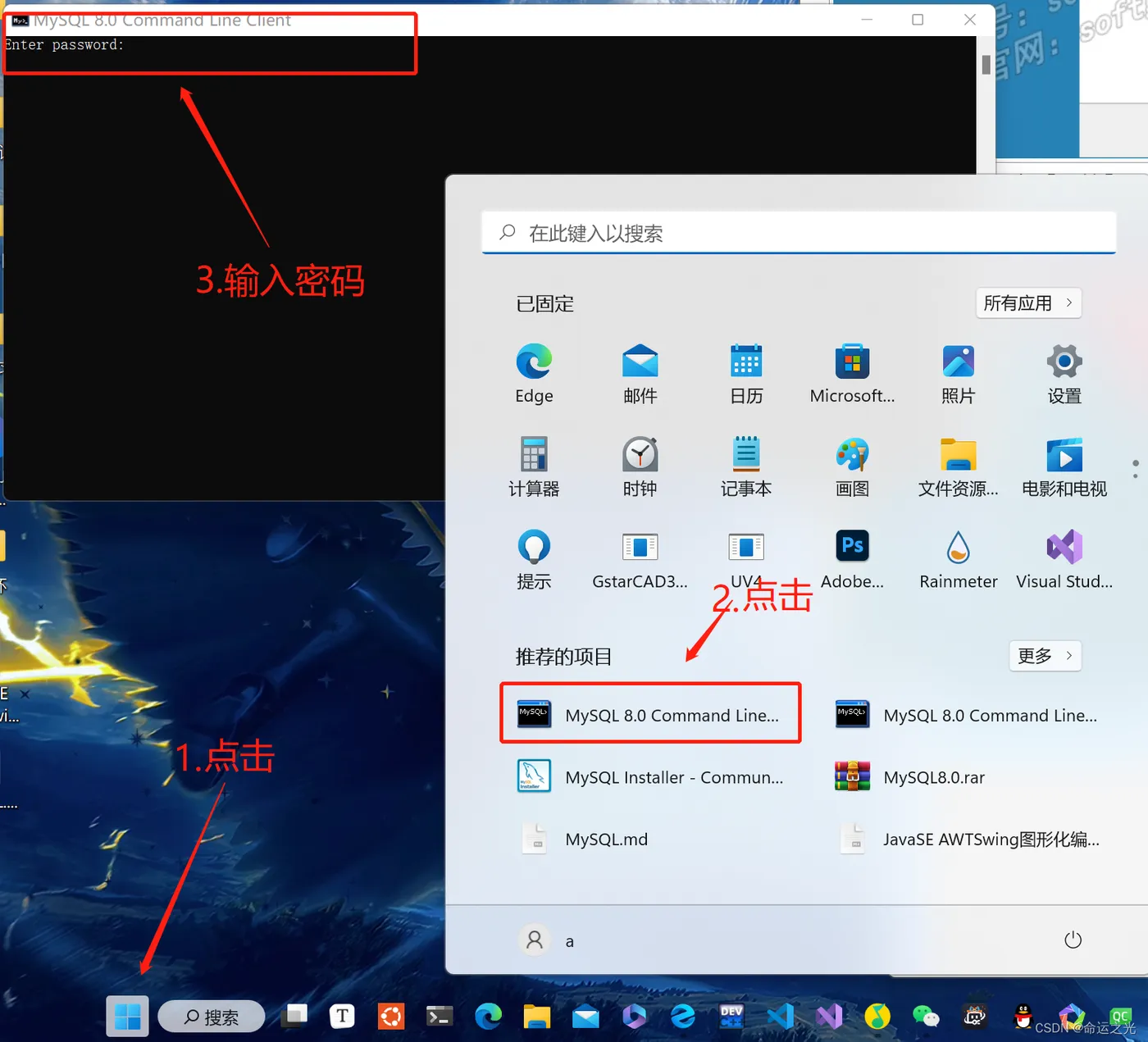Viewport: 1148px width, 1042px height.
Task: Click the 所有应用 all apps button
Action: tap(1028, 303)
